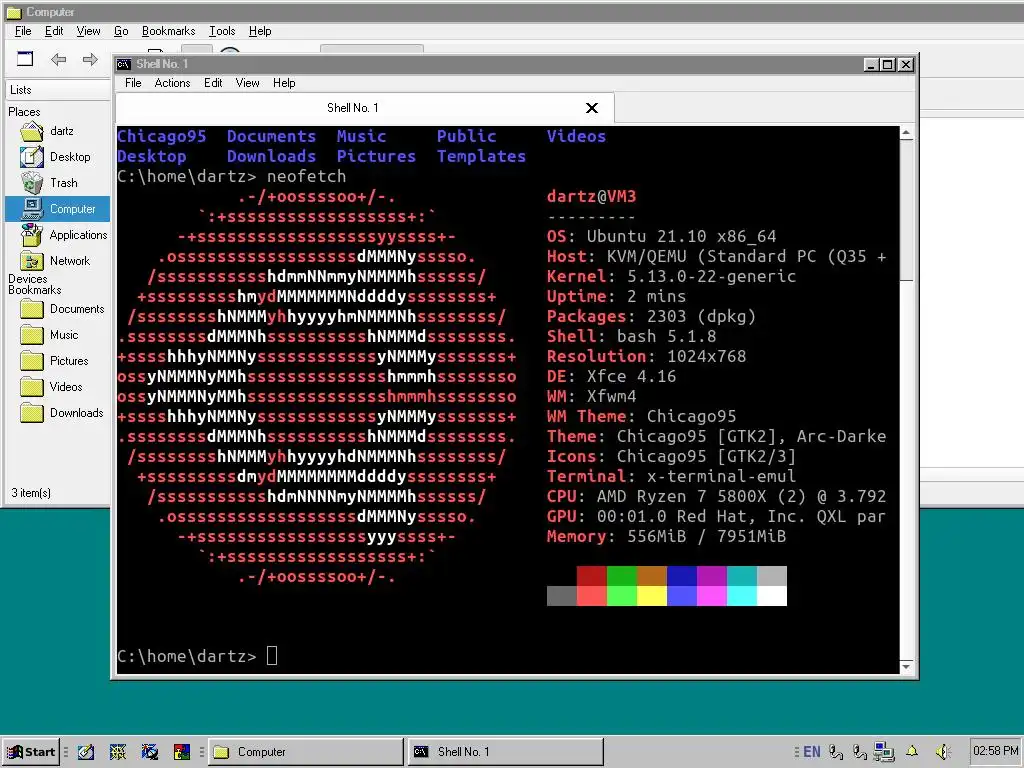Open Network in Places sidebar

click(x=57, y=261)
